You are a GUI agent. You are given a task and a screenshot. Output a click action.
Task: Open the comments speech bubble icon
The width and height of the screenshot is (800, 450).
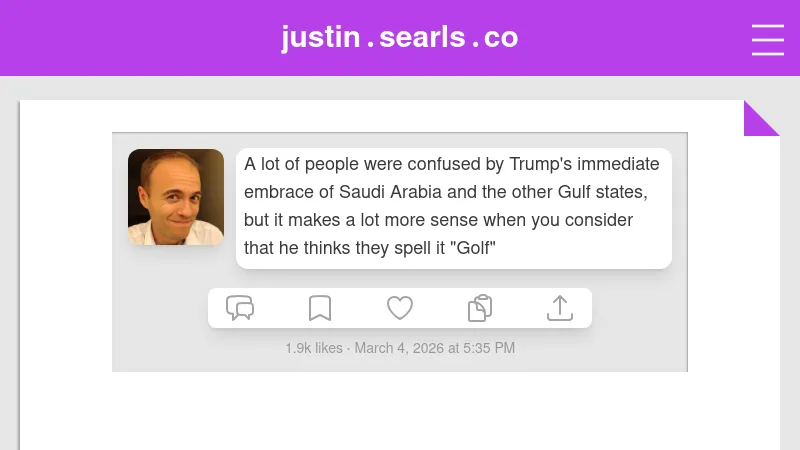coord(240,308)
